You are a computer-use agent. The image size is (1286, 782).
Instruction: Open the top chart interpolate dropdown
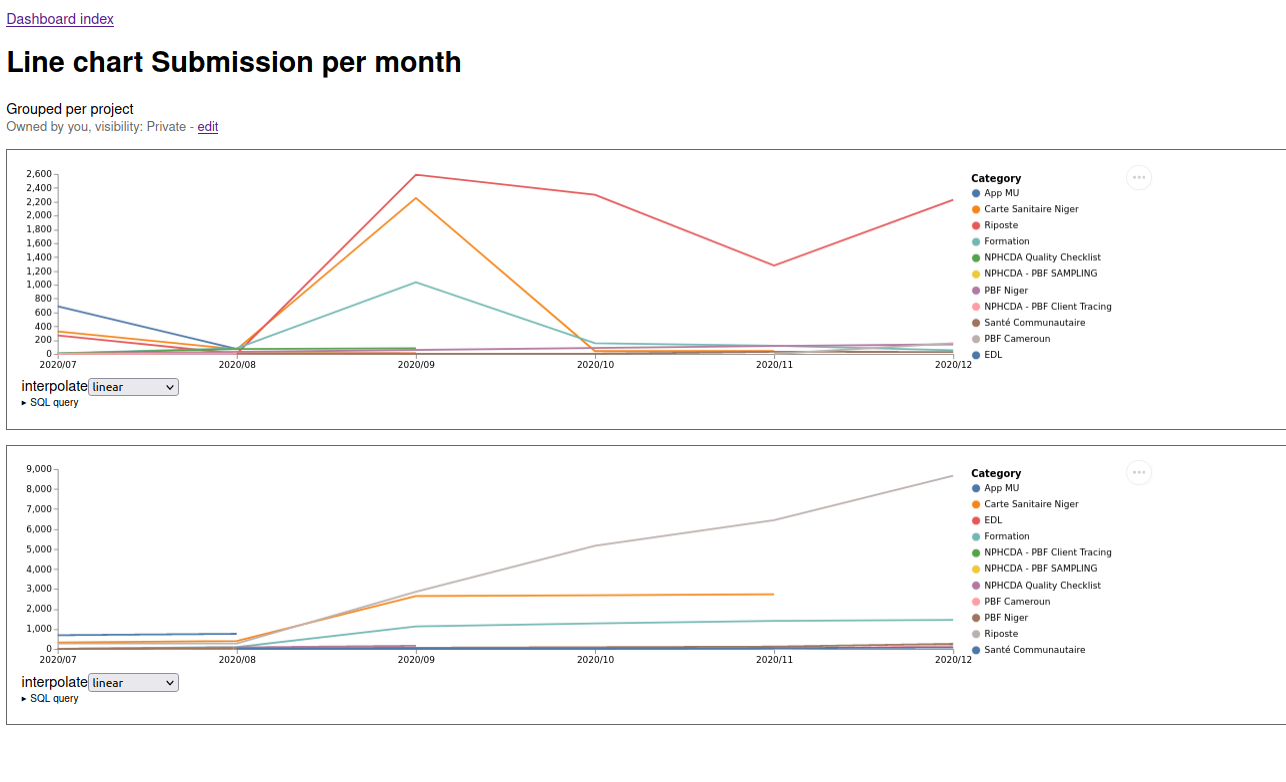point(133,387)
